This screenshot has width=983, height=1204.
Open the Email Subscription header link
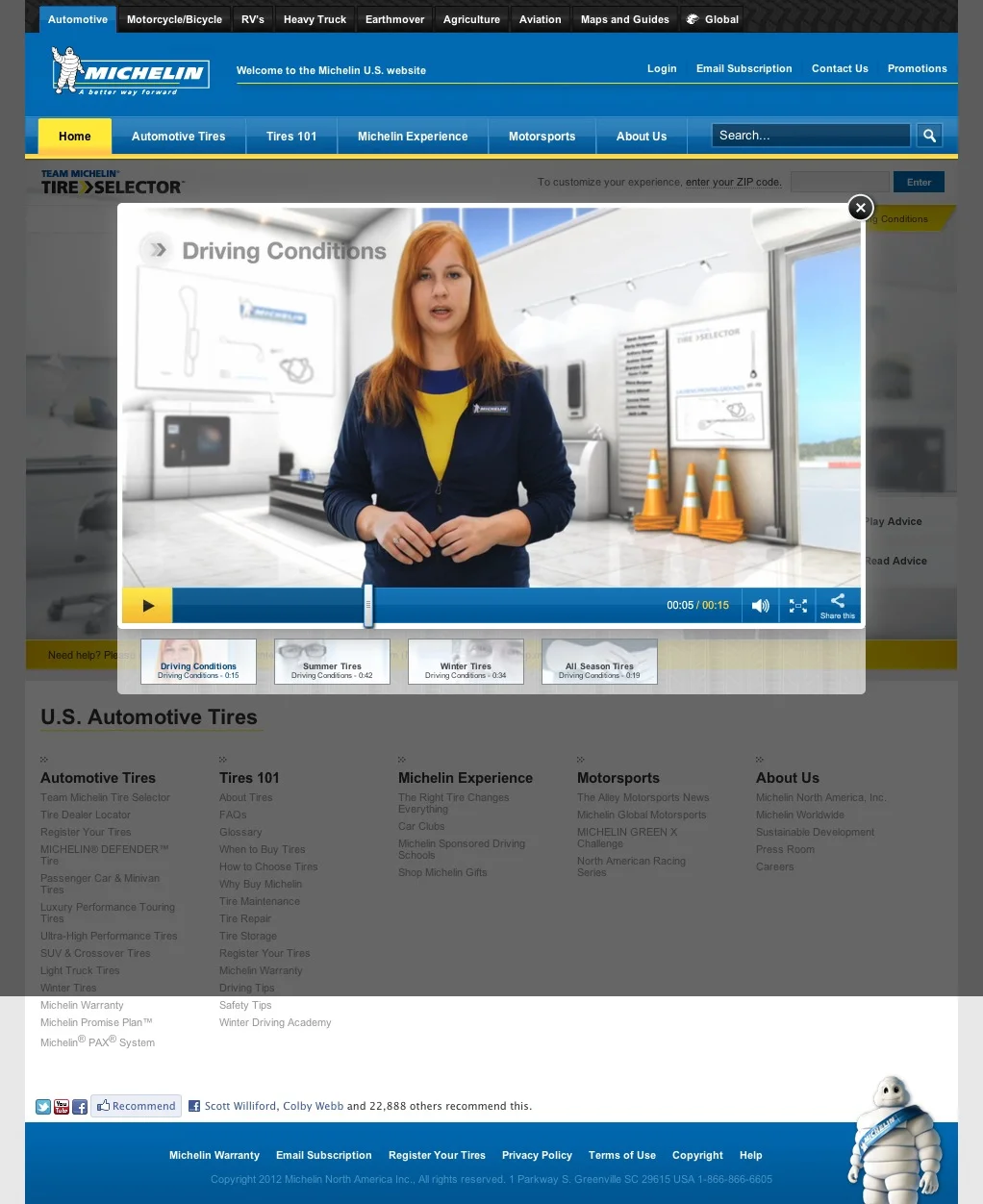pos(744,68)
